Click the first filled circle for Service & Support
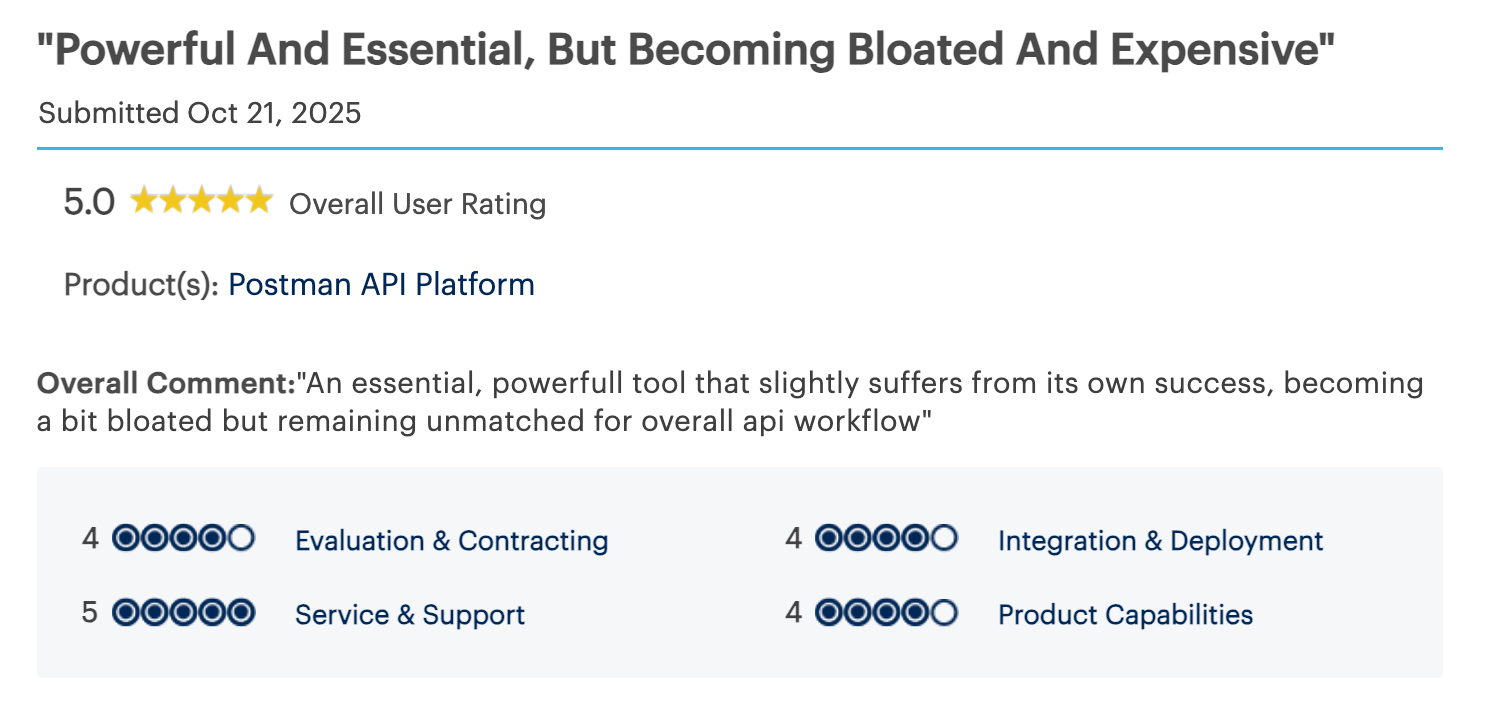Image resolution: width=1506 pixels, height=704 pixels. [125, 612]
